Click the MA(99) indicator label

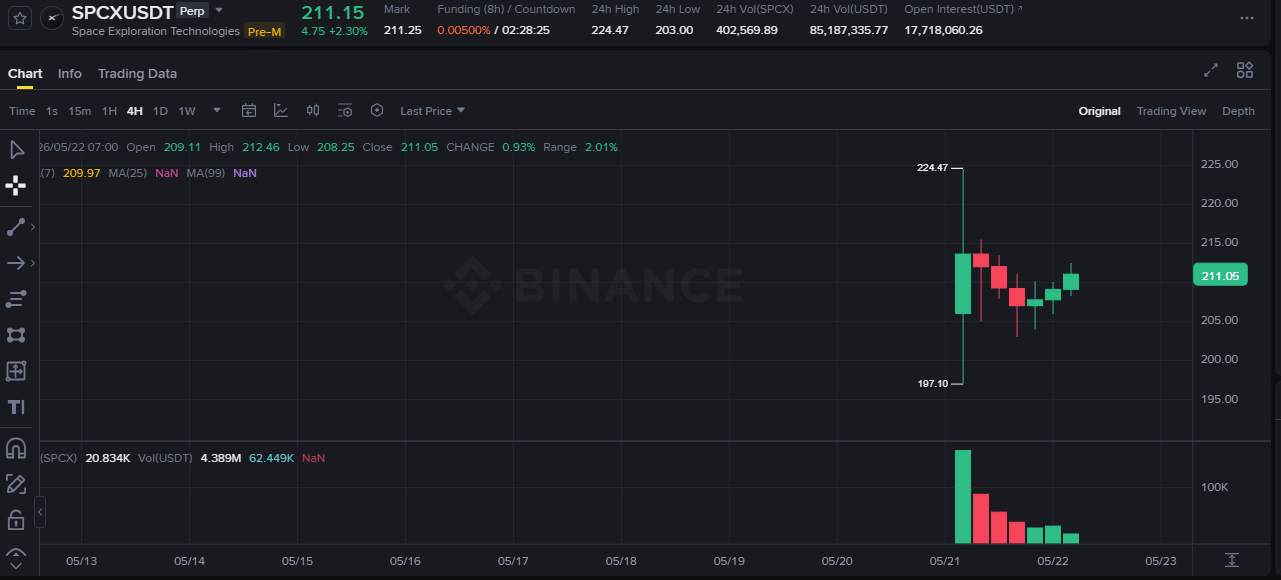click(205, 173)
